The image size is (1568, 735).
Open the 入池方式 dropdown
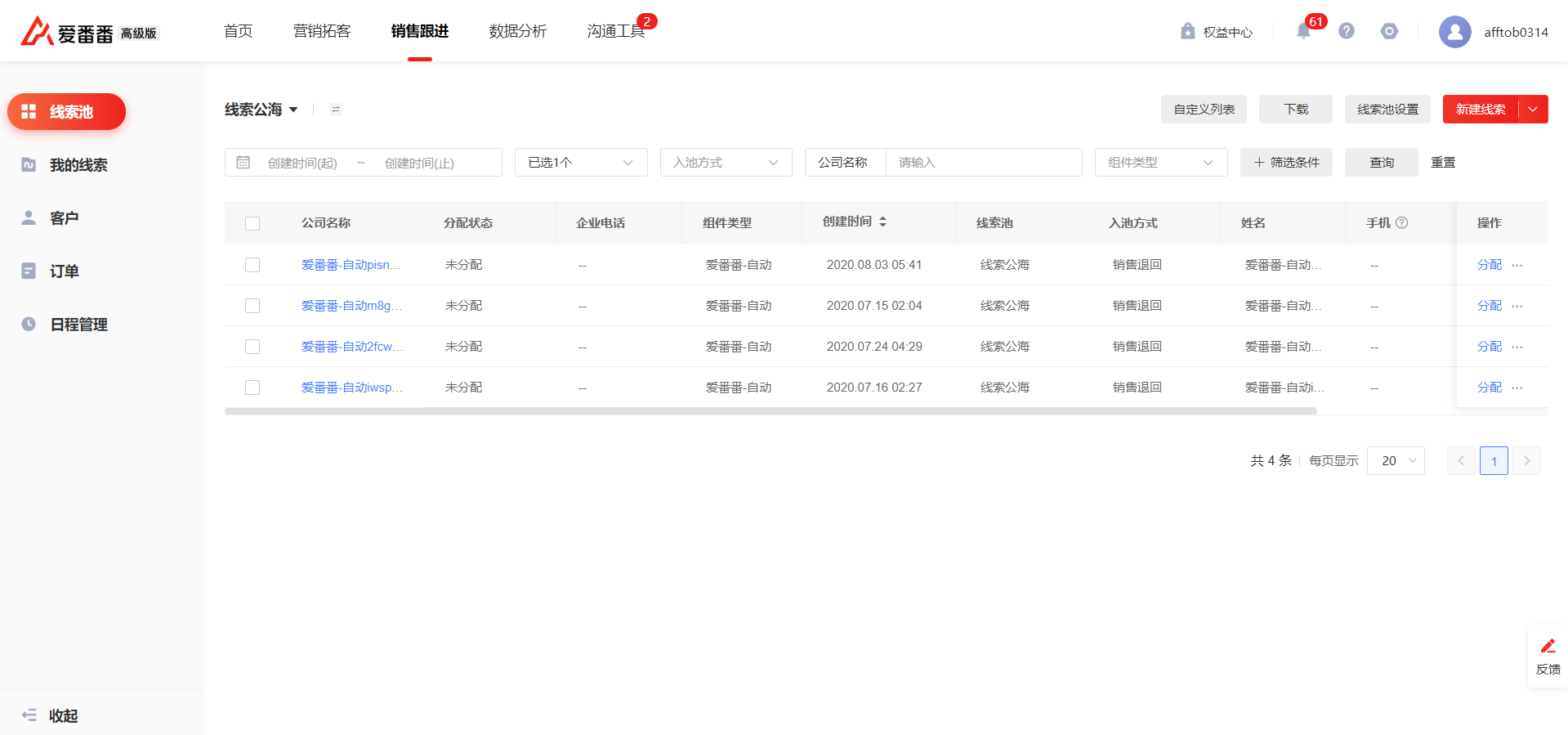(x=726, y=162)
